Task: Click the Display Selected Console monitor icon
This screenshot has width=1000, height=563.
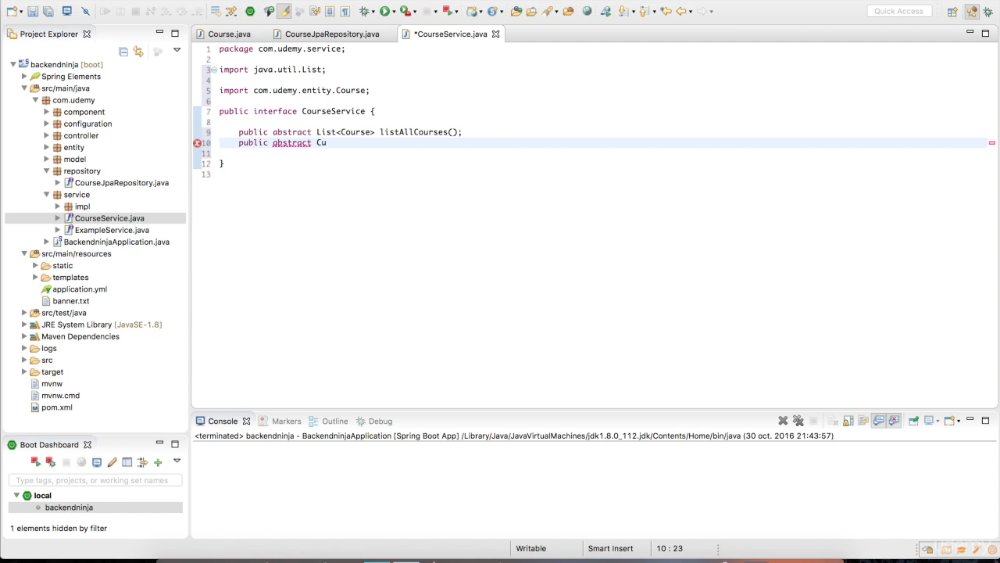Action: pyautogui.click(x=929, y=421)
